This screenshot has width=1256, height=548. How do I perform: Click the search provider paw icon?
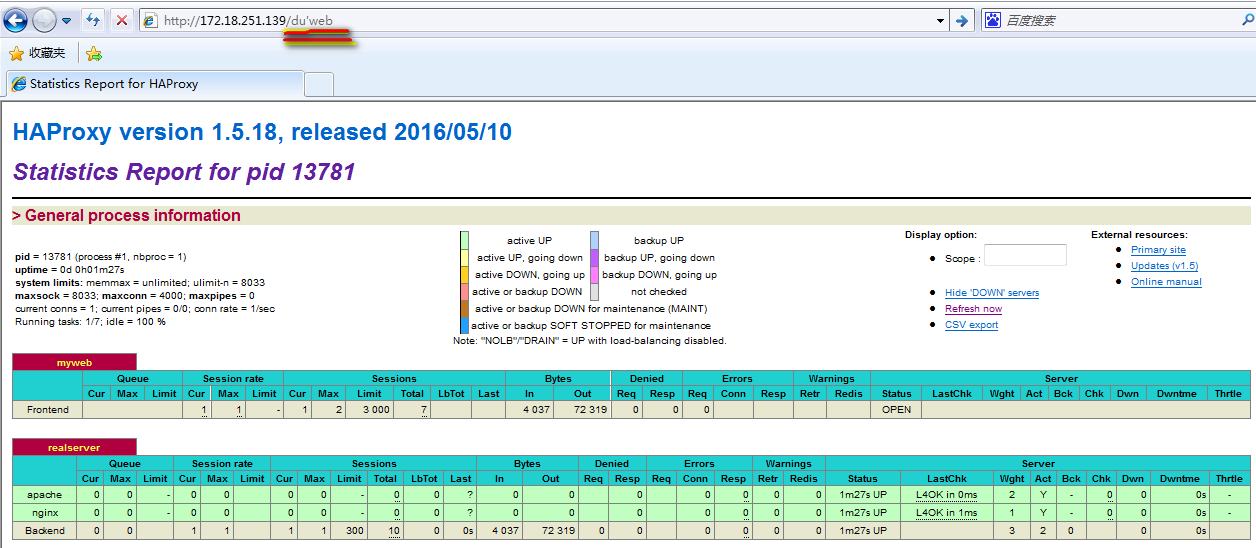click(x=992, y=20)
